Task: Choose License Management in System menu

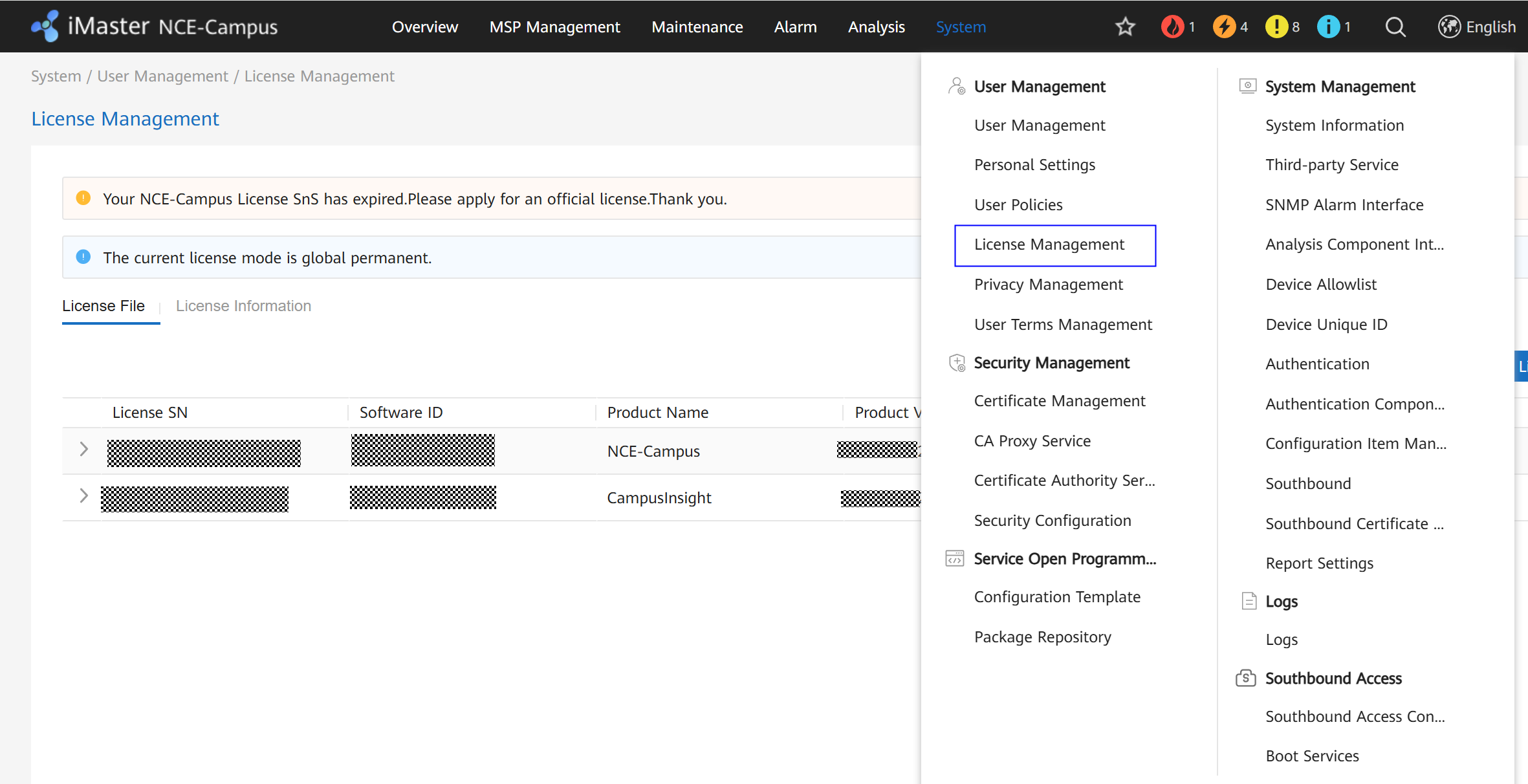Action: (1049, 245)
